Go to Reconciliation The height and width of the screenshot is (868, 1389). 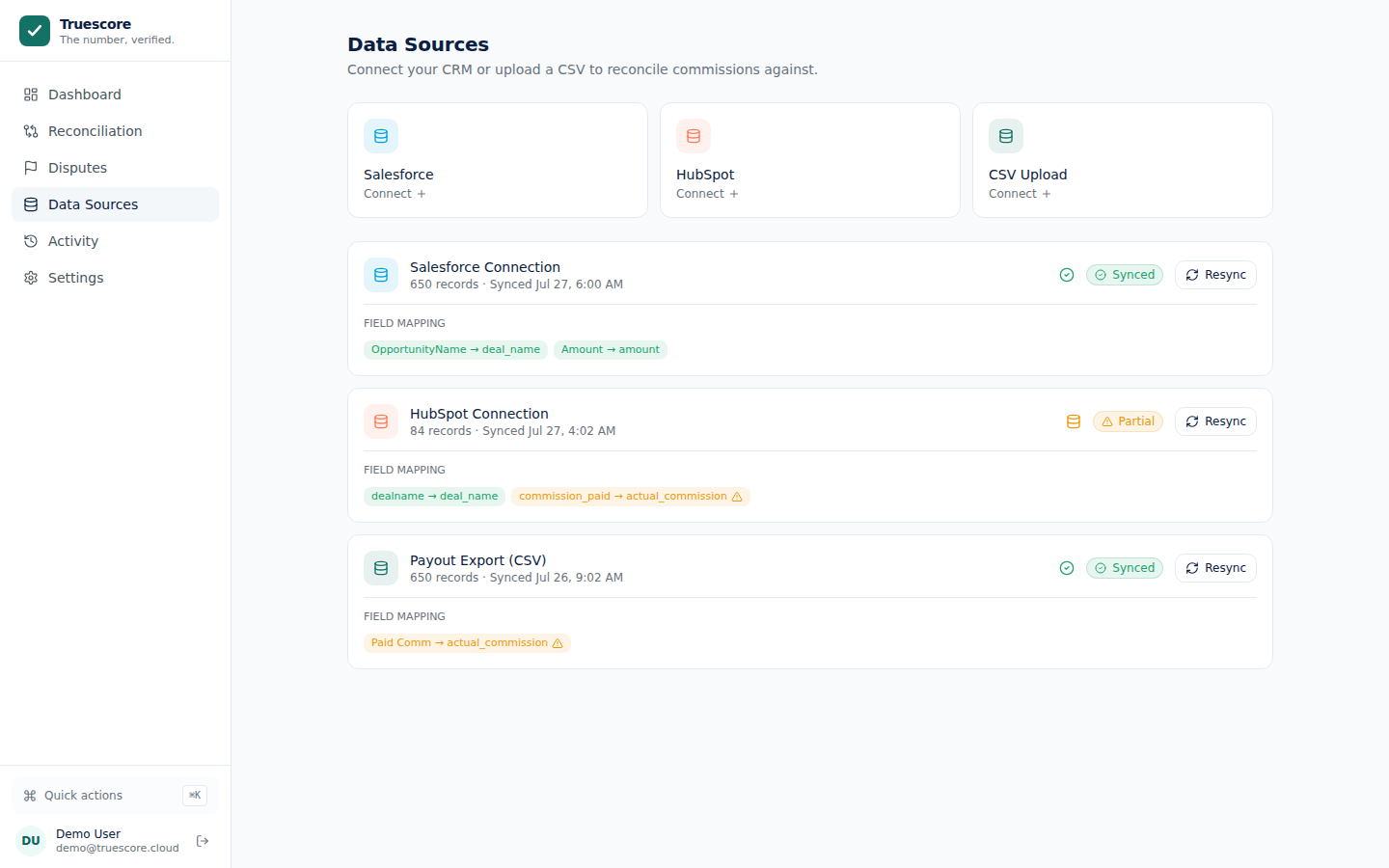(x=115, y=131)
